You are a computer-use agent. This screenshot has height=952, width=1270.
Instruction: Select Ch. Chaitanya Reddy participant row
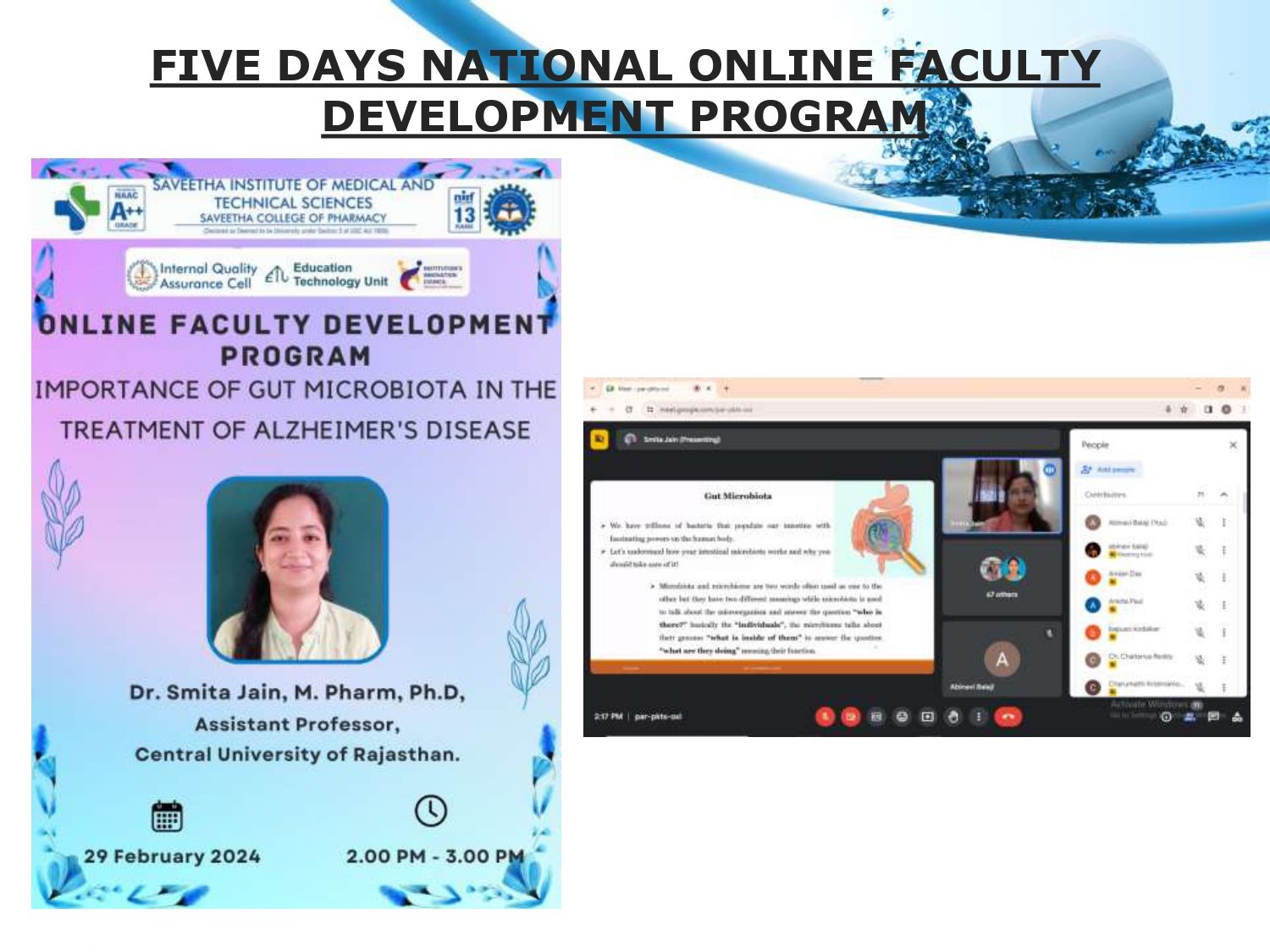point(1157,659)
